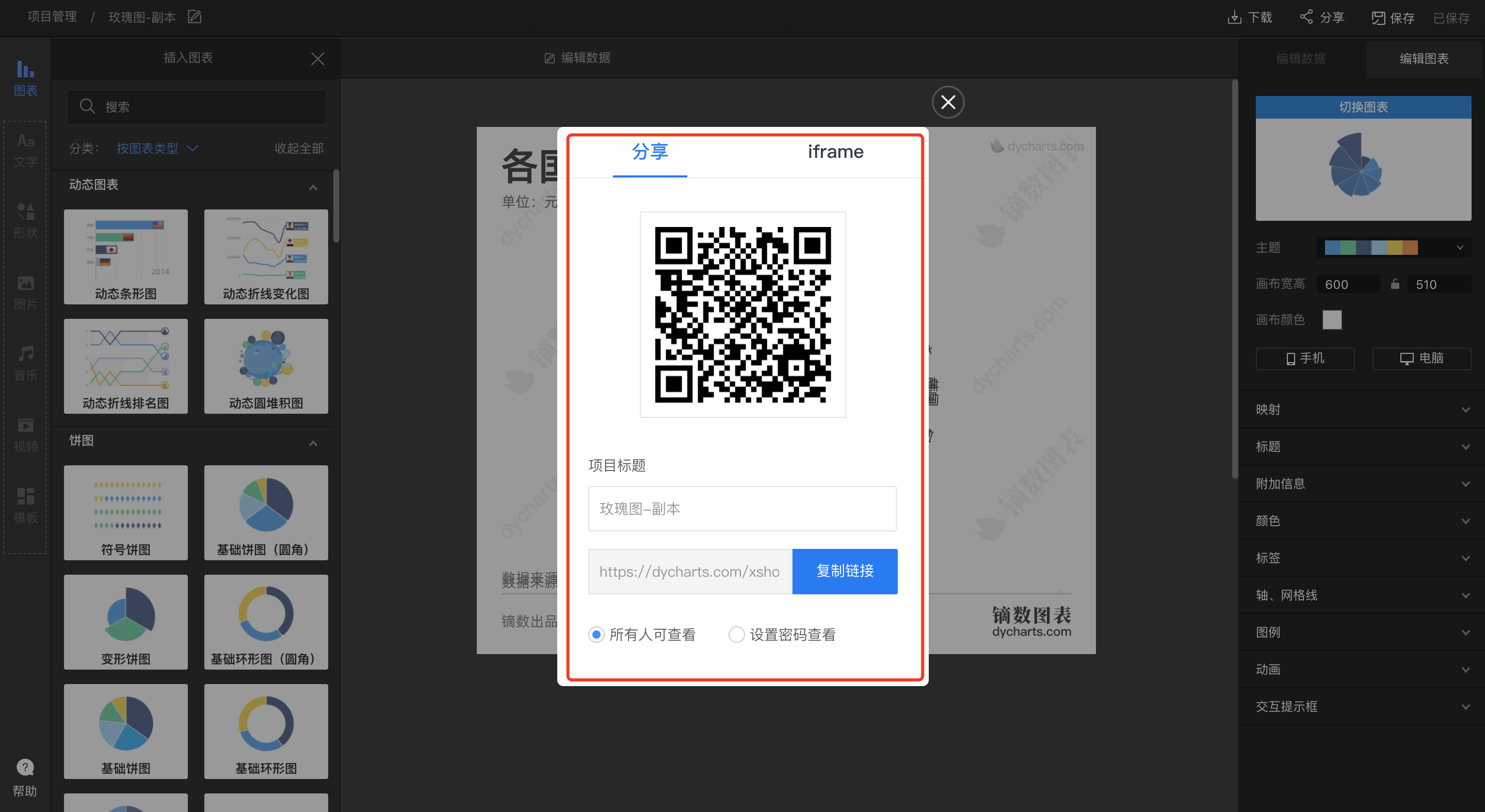This screenshot has height=812, width=1485.
Task: Expand the 轴、网格线 settings section
Action: pos(1362,595)
